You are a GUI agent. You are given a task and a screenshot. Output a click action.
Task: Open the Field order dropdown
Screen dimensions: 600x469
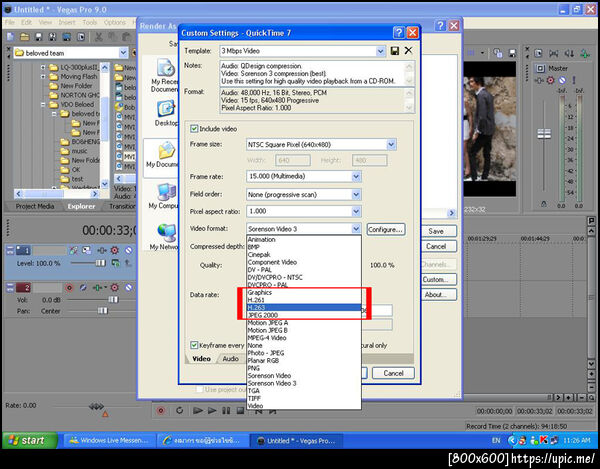click(x=356, y=194)
